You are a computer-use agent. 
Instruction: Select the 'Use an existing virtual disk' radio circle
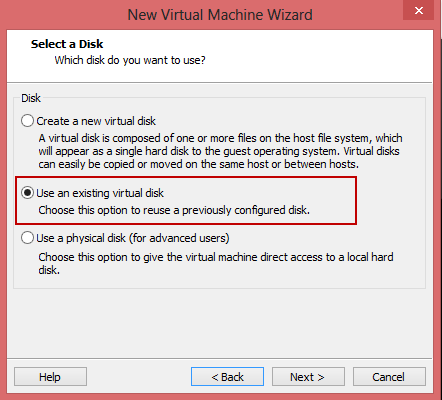[x=27, y=193]
